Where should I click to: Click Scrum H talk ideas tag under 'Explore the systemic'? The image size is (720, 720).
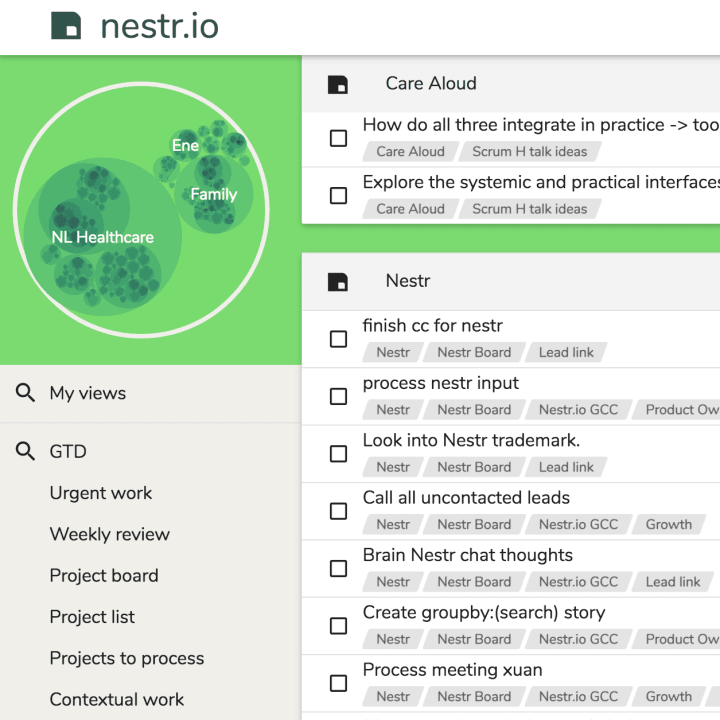click(x=530, y=209)
